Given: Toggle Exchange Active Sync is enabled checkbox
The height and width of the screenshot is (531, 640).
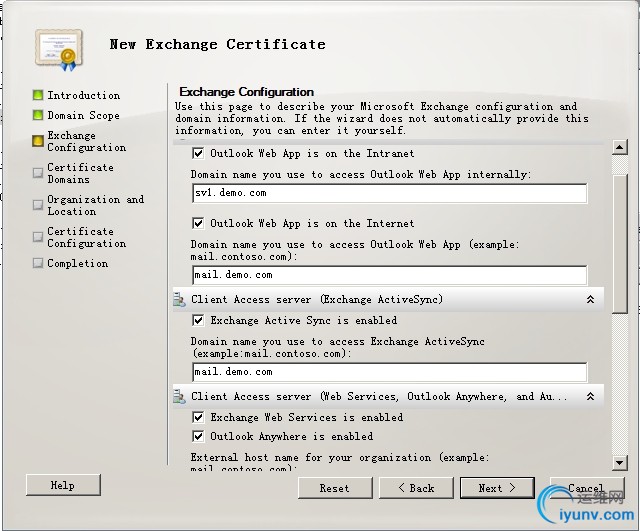Looking at the screenshot, I should pos(198,320).
